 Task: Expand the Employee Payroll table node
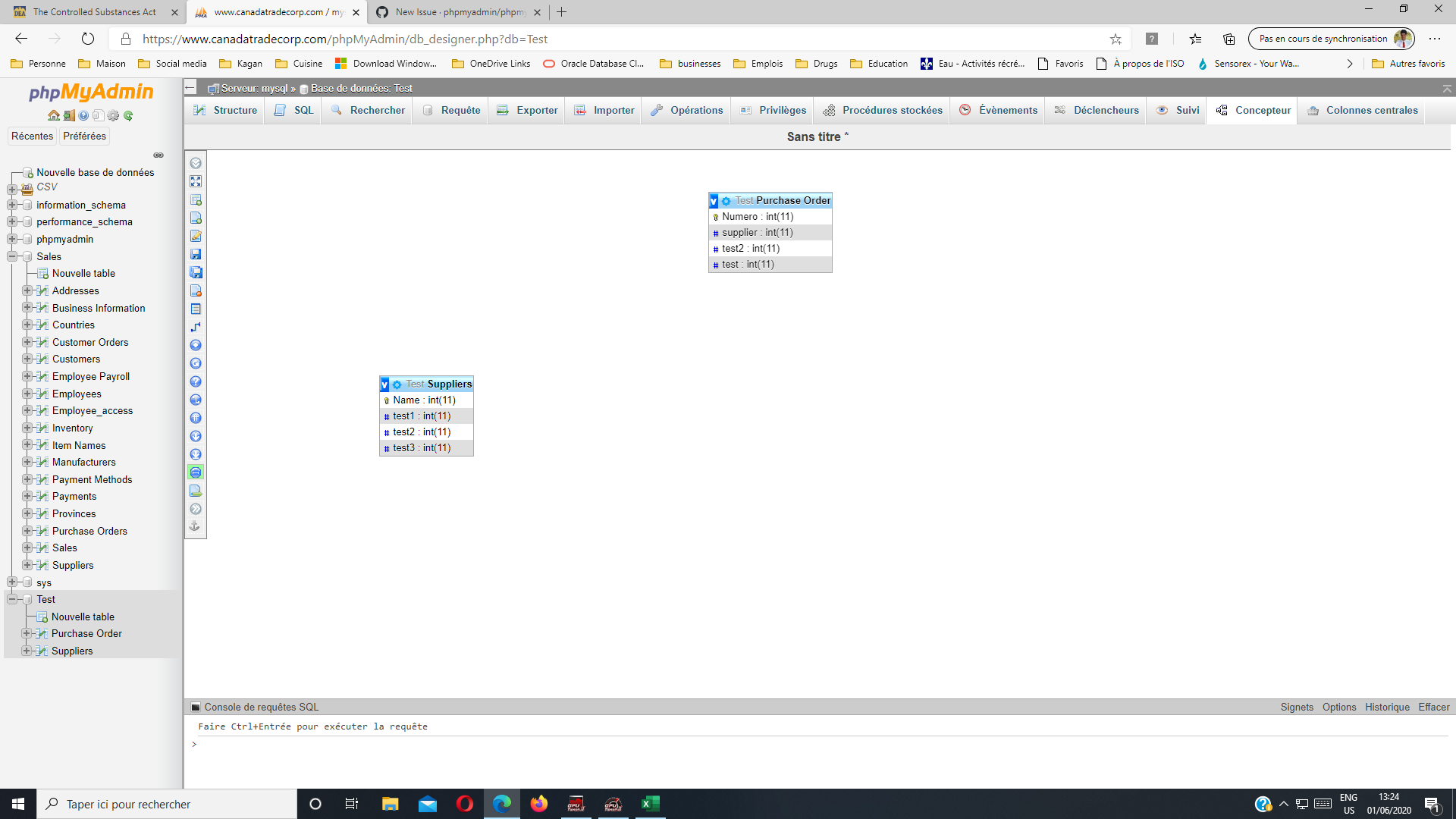pyautogui.click(x=27, y=376)
